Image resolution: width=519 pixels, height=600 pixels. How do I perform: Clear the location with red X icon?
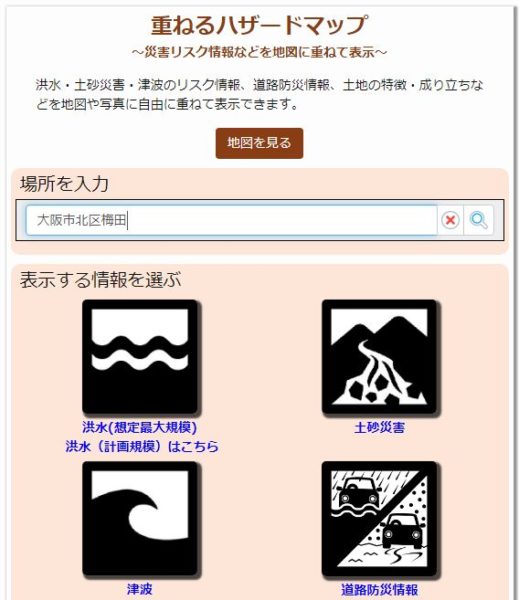click(450, 220)
